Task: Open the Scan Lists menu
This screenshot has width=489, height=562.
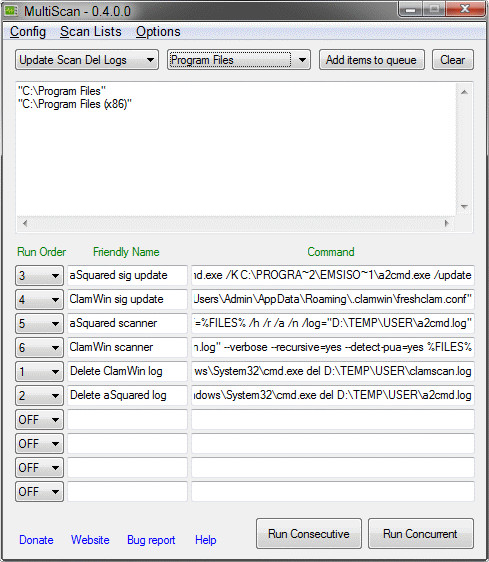Action: coord(91,32)
